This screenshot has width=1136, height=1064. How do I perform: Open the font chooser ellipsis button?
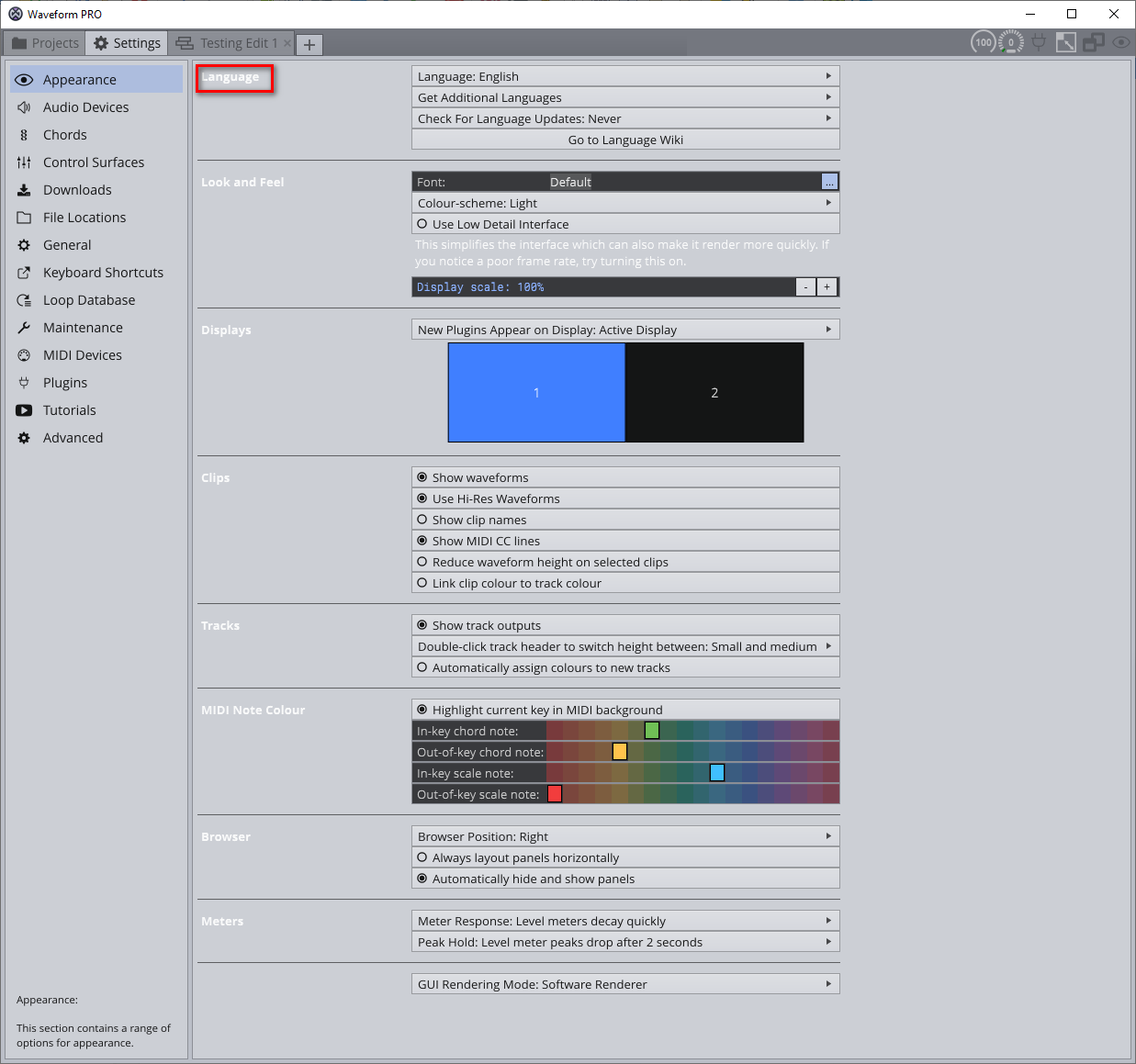[829, 182]
